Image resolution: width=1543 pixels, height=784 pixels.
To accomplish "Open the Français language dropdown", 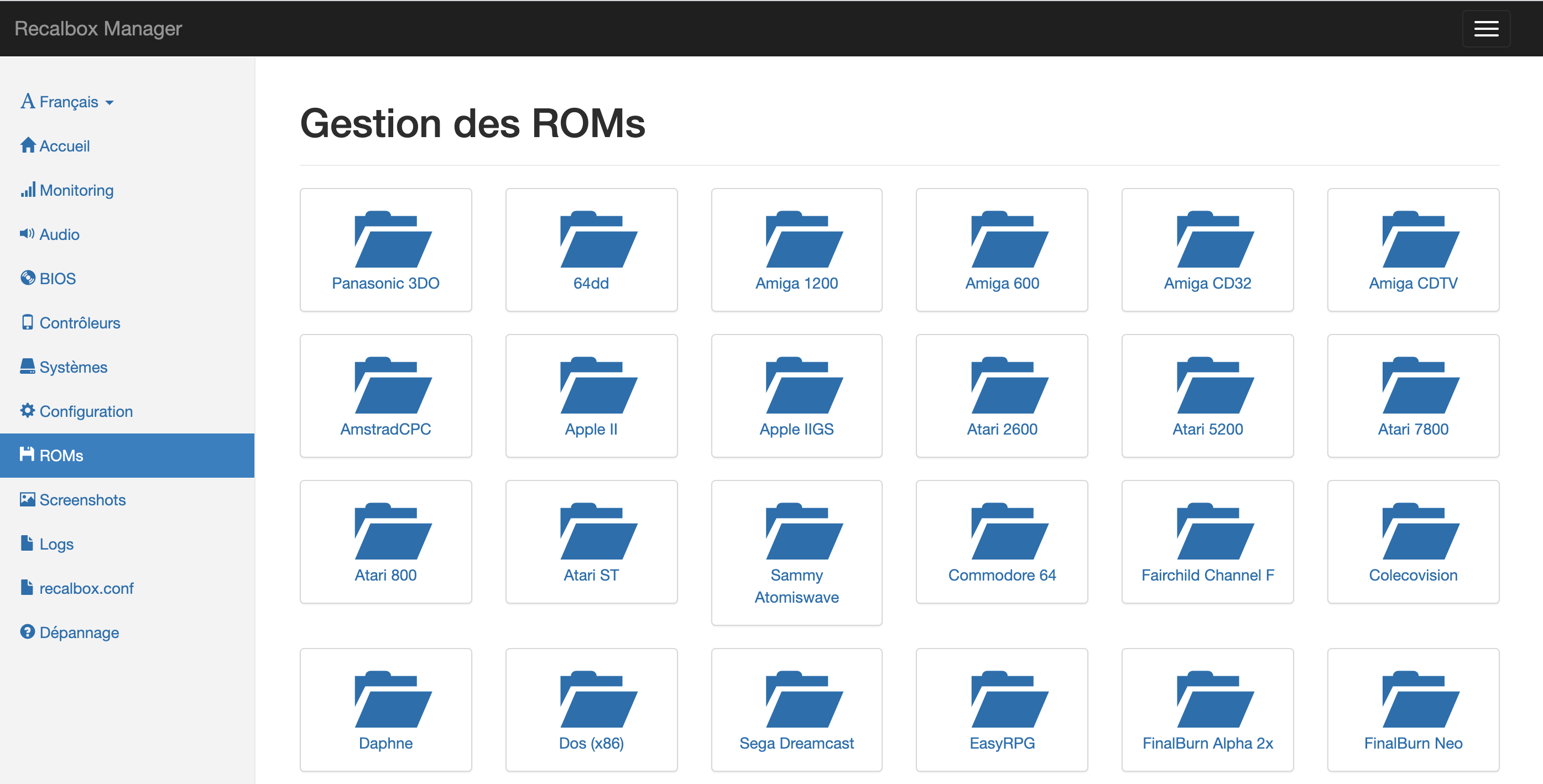I will [67, 102].
